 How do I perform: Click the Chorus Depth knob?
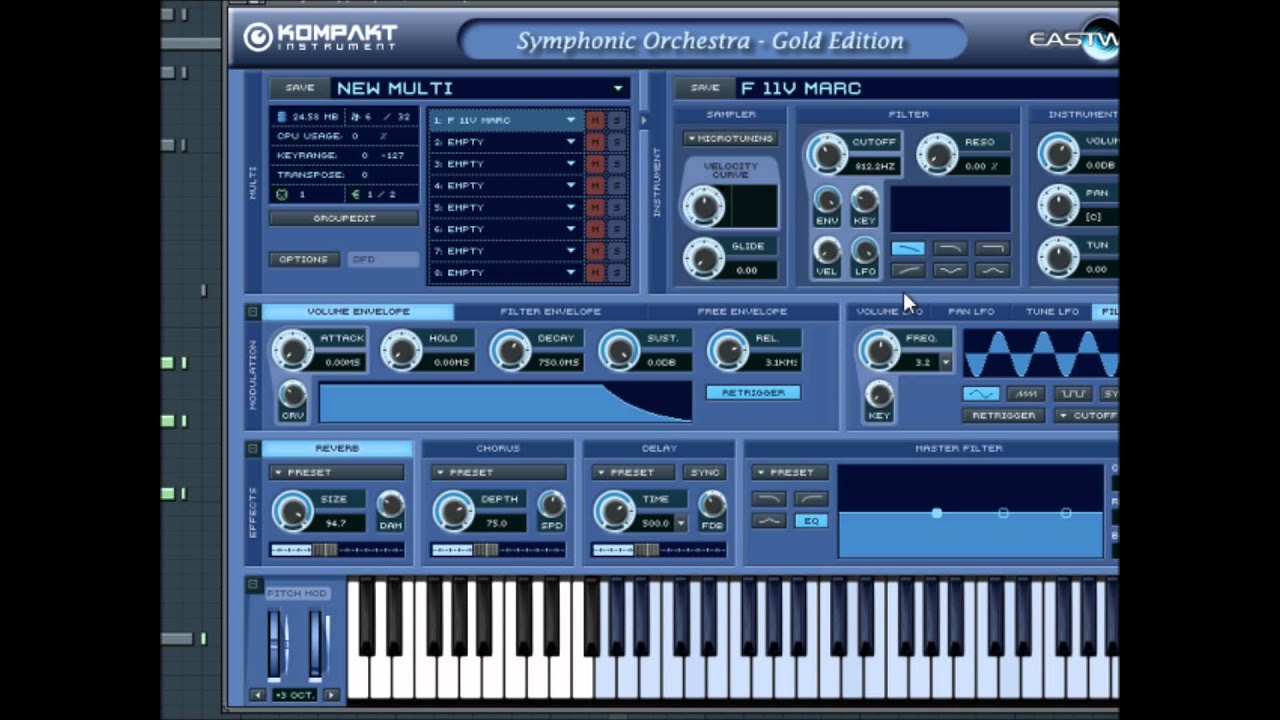click(454, 511)
